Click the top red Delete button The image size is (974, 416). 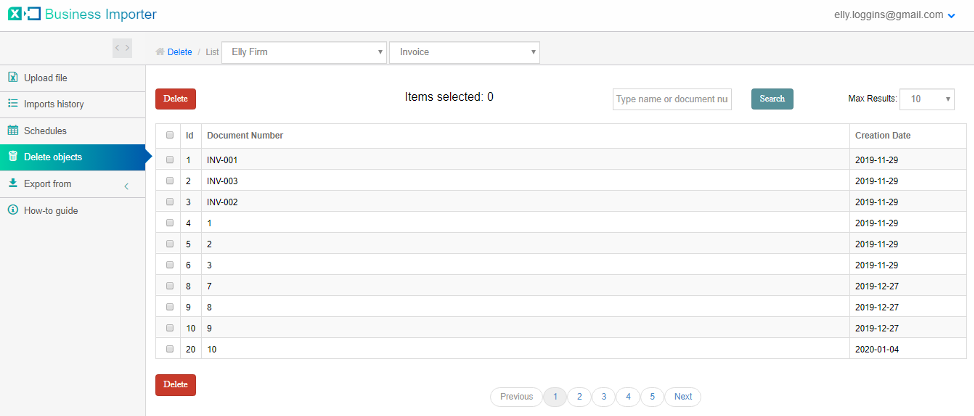pyautogui.click(x=175, y=99)
